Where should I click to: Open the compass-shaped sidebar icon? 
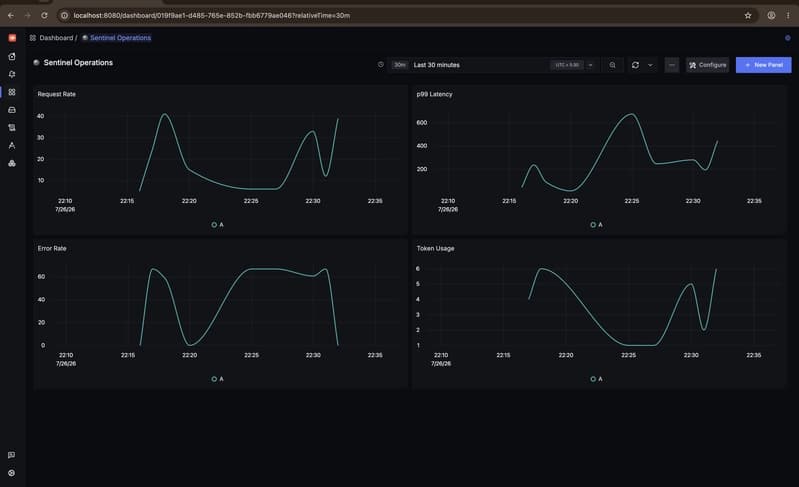point(12,146)
